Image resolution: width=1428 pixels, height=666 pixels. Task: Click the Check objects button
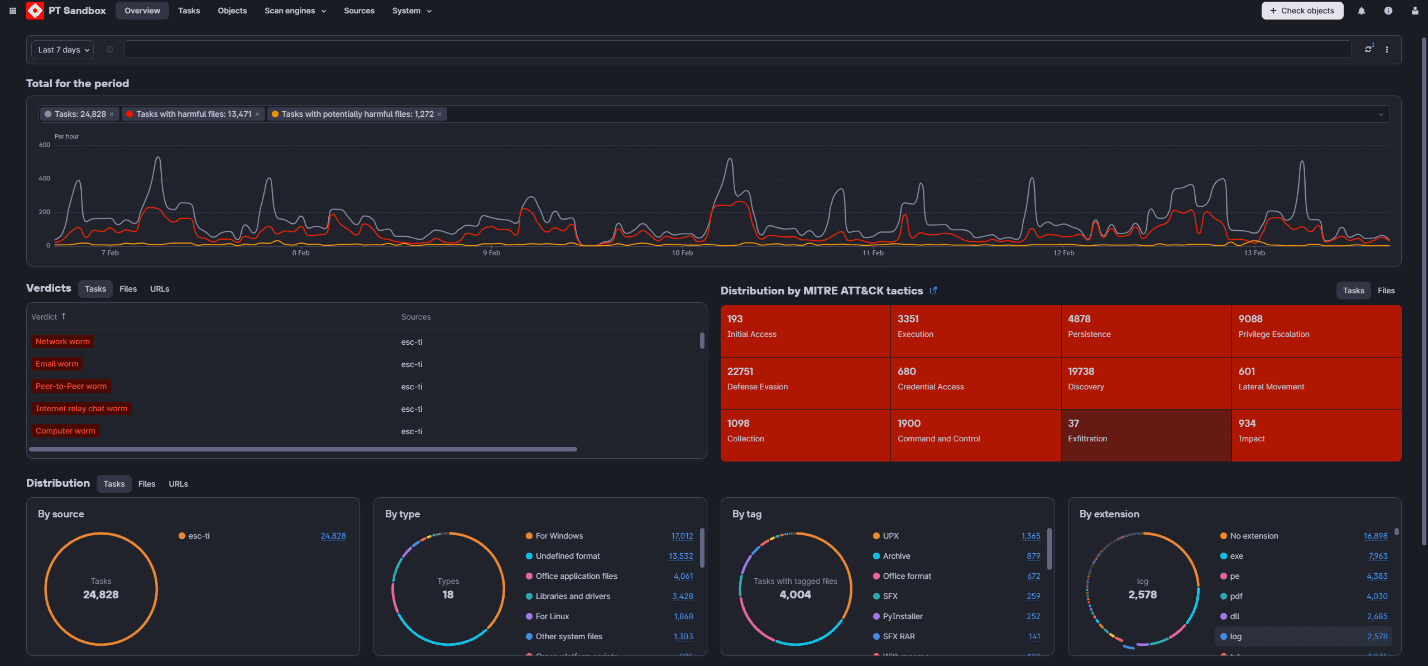point(1302,11)
